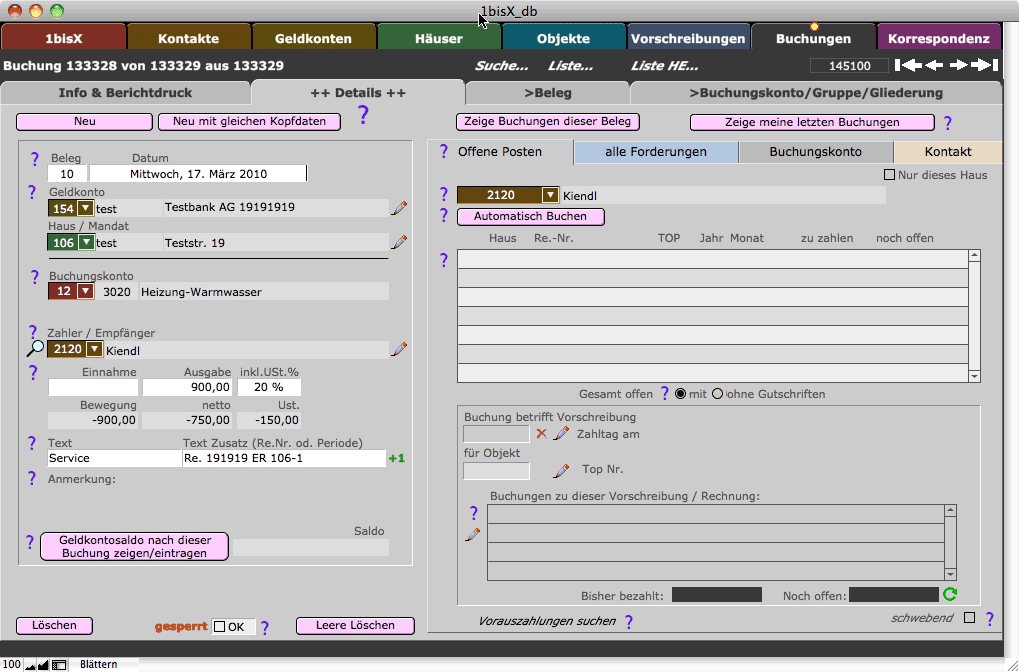This screenshot has width=1019, height=672.
Task: Open the 2120 Kiendl dropdown in Offene Posten
Action: 550,195
